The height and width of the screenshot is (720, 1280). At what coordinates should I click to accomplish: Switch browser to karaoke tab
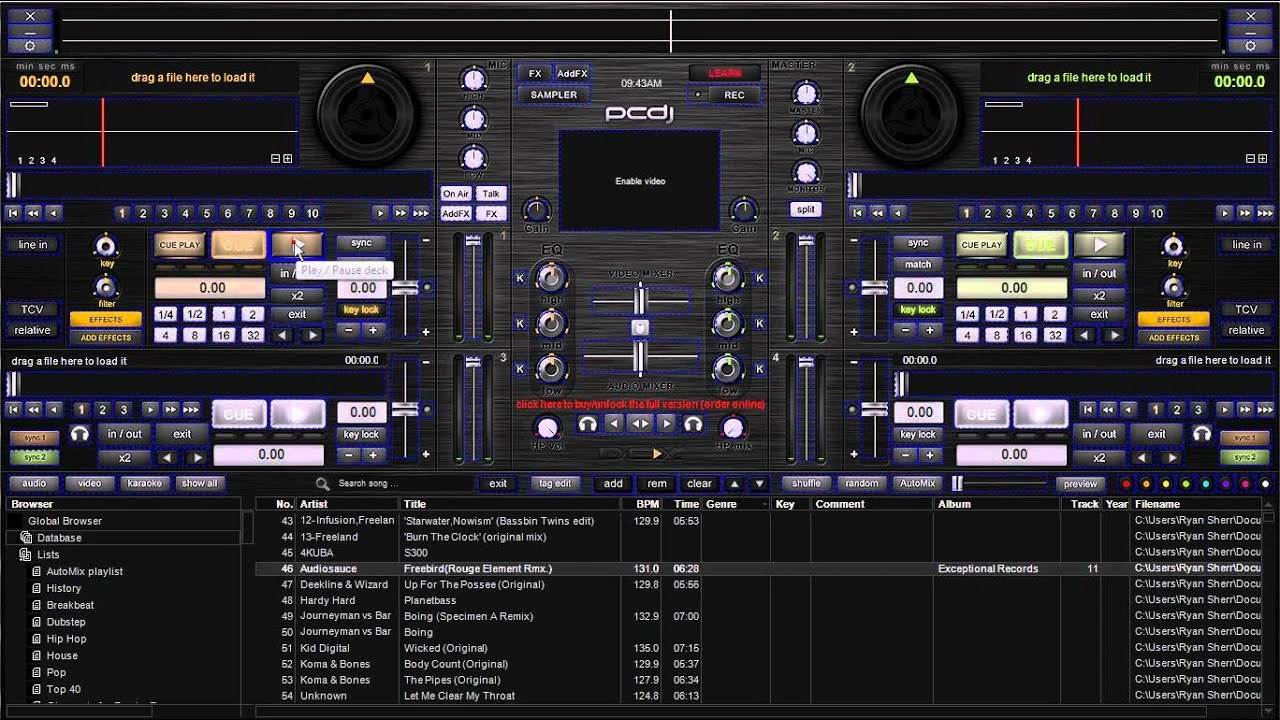click(144, 484)
